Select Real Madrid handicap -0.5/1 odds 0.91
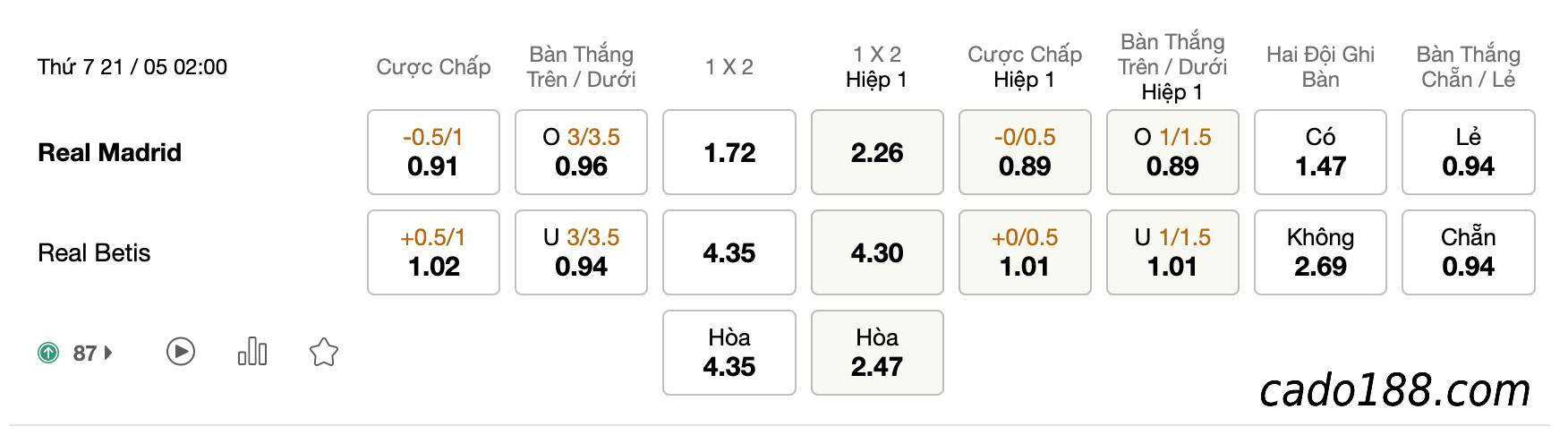The width and height of the screenshot is (1568, 435). pos(433,152)
